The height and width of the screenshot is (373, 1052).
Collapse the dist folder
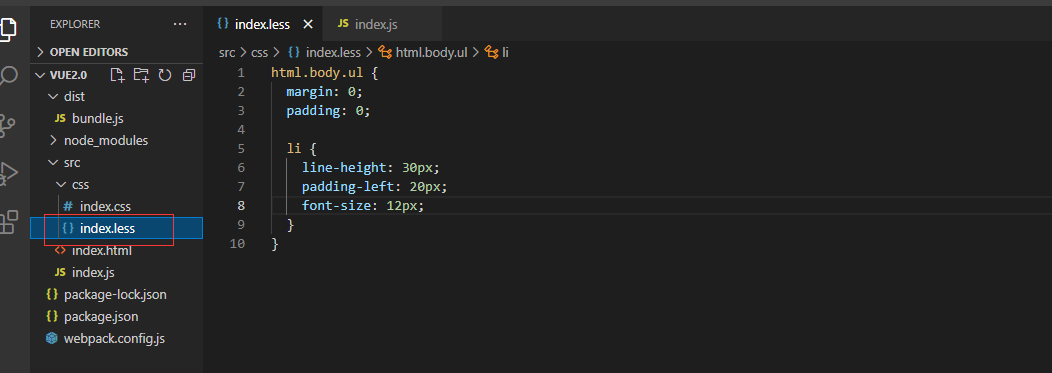click(x=74, y=97)
